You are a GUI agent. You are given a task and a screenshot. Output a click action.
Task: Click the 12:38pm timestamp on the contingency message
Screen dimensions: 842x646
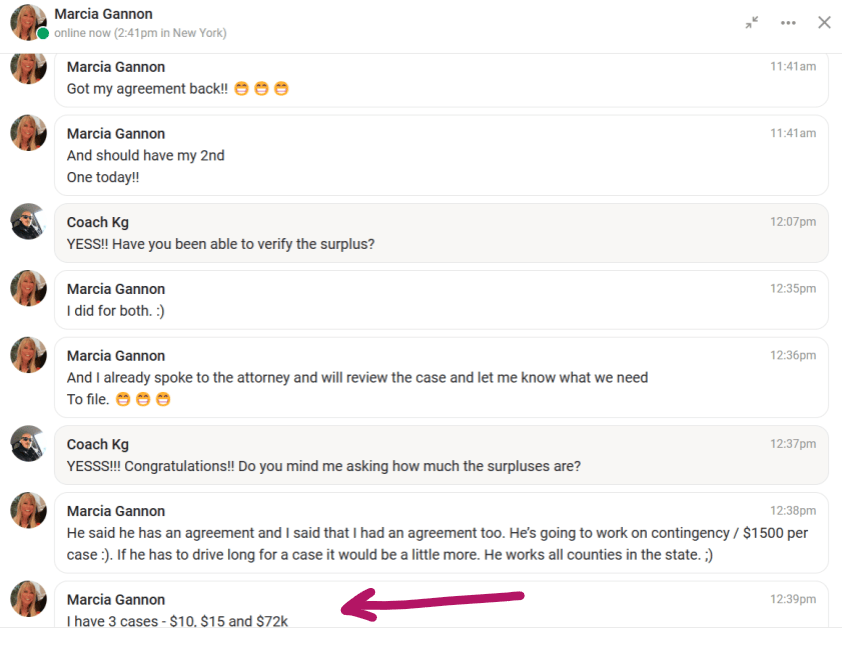click(x=792, y=511)
